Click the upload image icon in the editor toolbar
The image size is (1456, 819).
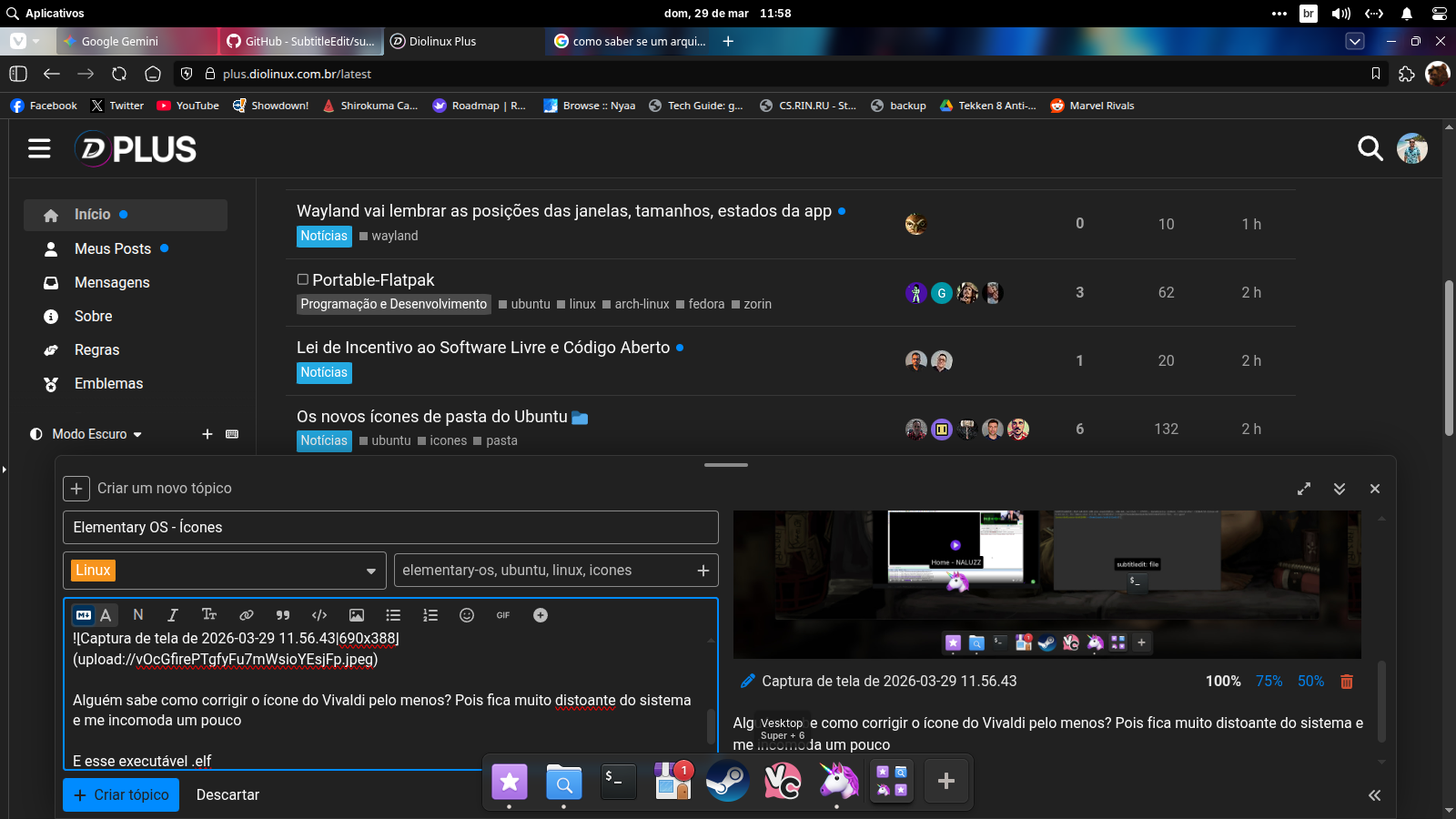click(357, 615)
